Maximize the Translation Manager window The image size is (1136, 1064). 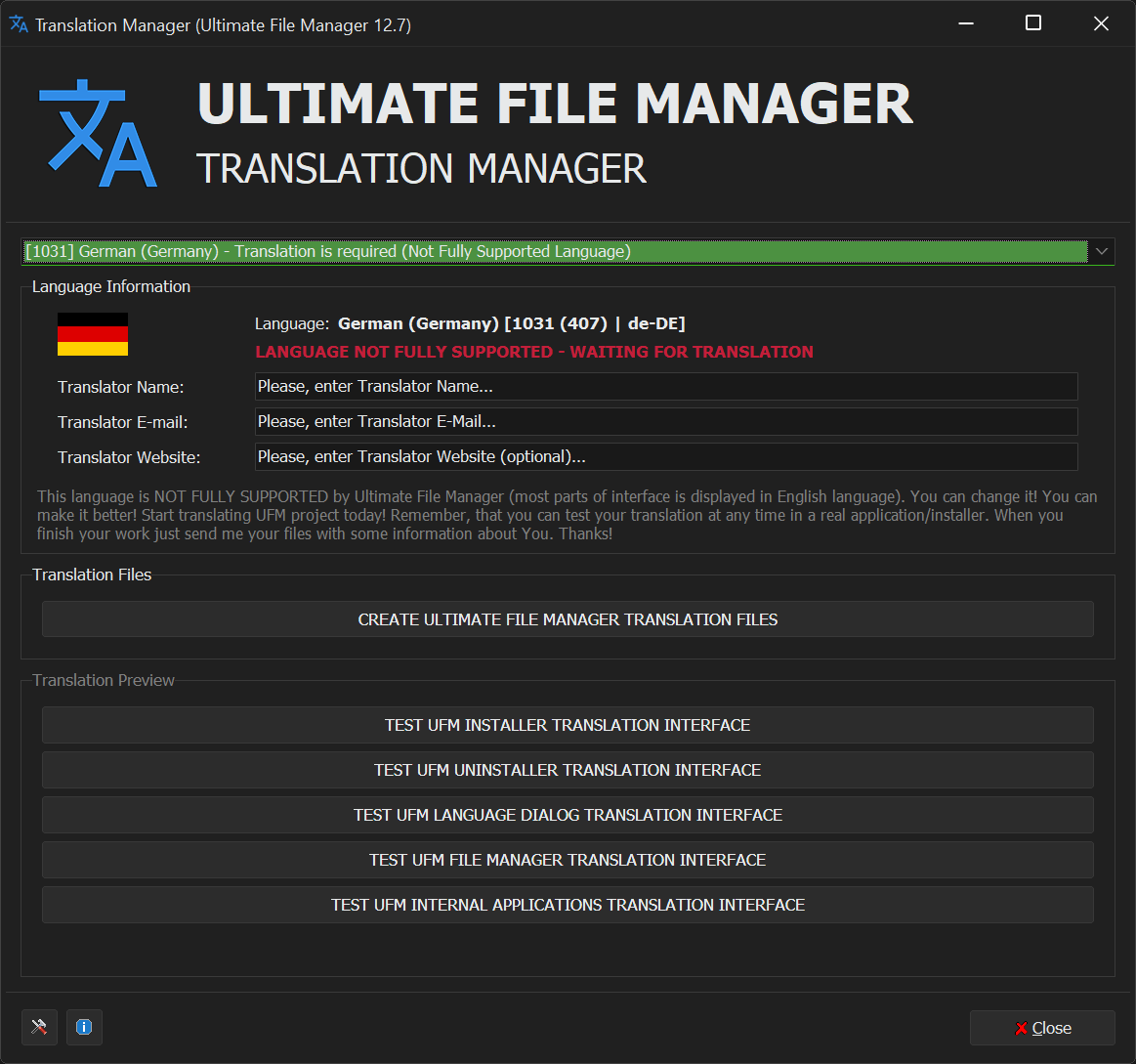[x=1032, y=24]
